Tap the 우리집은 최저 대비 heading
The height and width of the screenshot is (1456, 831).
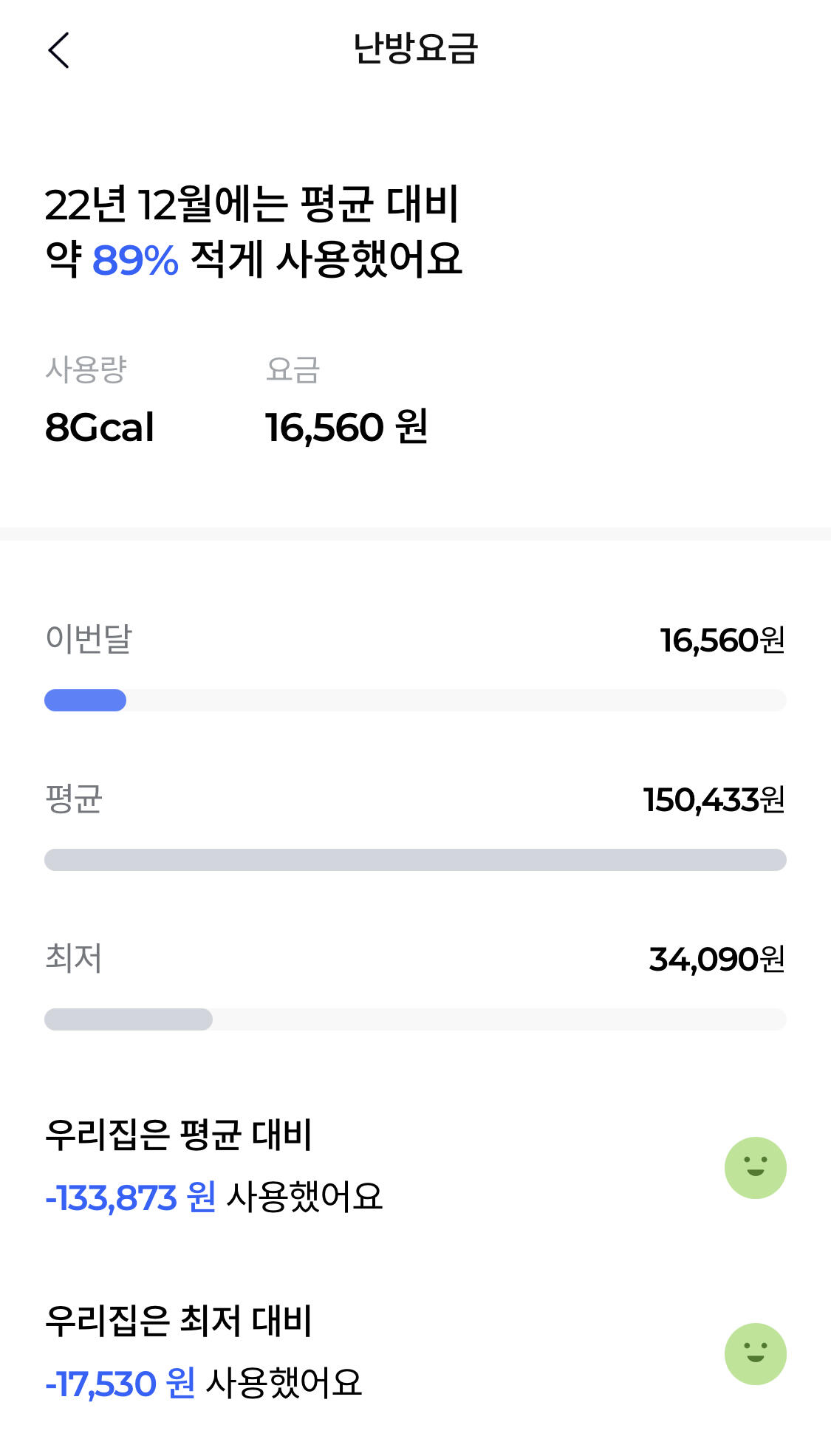(x=179, y=1321)
